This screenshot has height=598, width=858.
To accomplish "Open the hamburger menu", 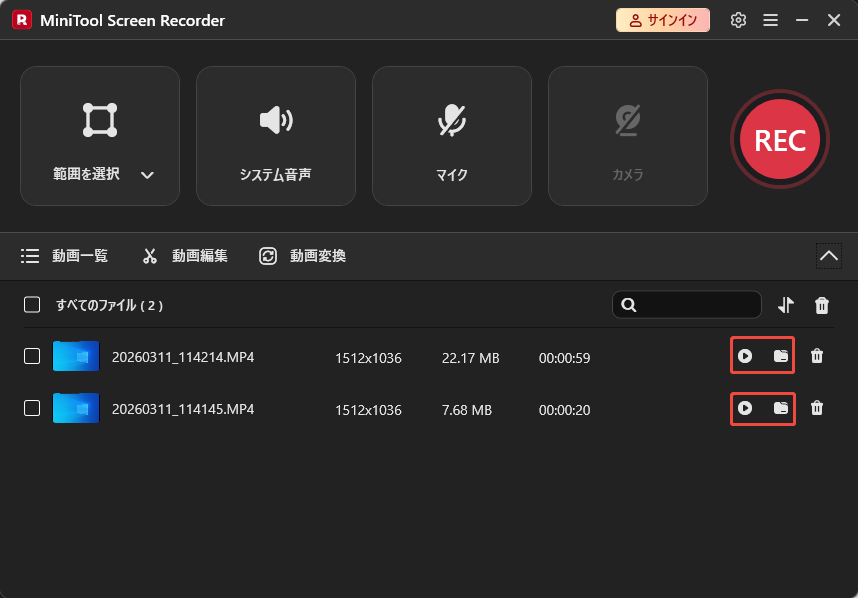I will click(x=770, y=19).
